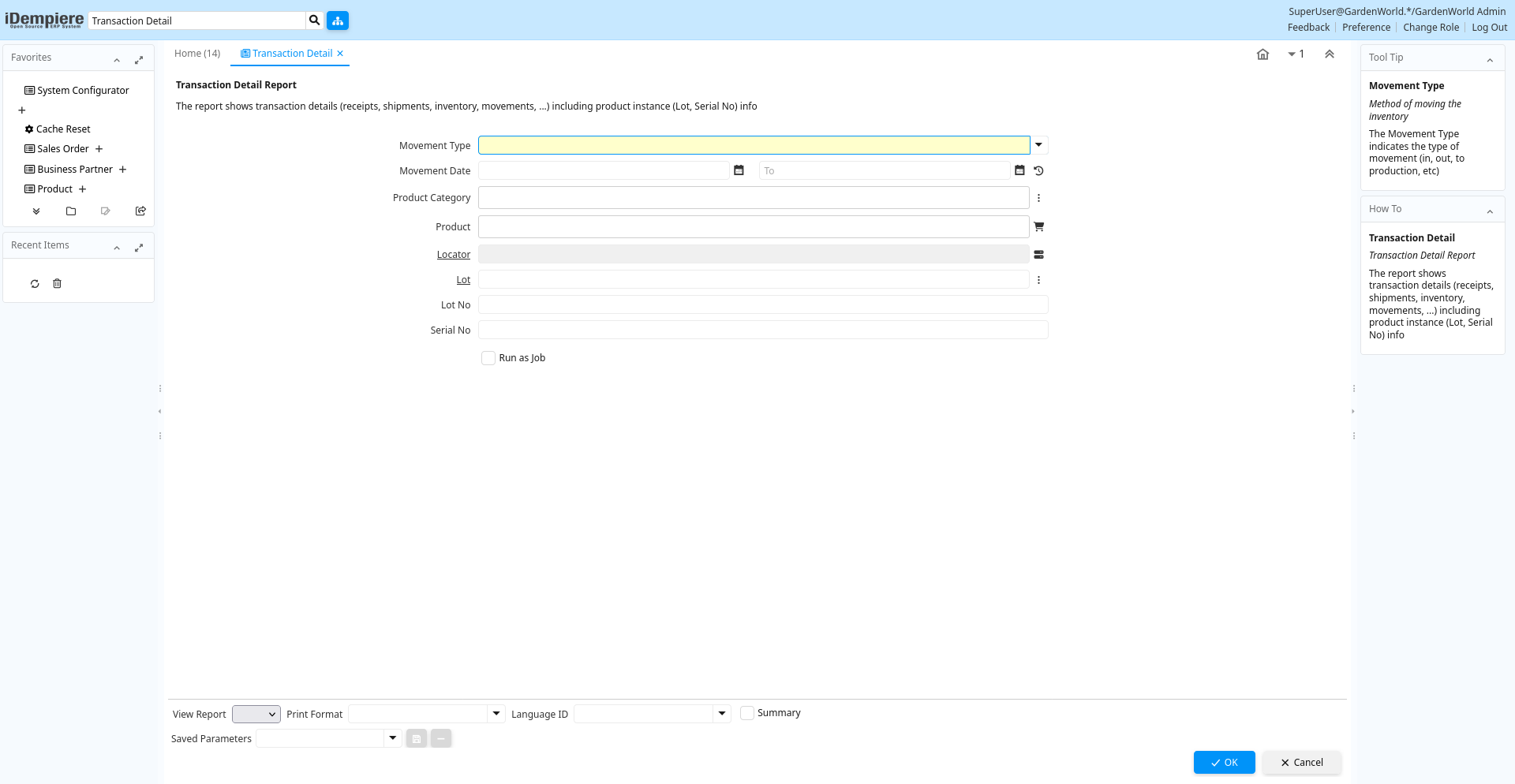Click the Movement Date history icon
The width and height of the screenshot is (1515, 784).
pyautogui.click(x=1038, y=170)
